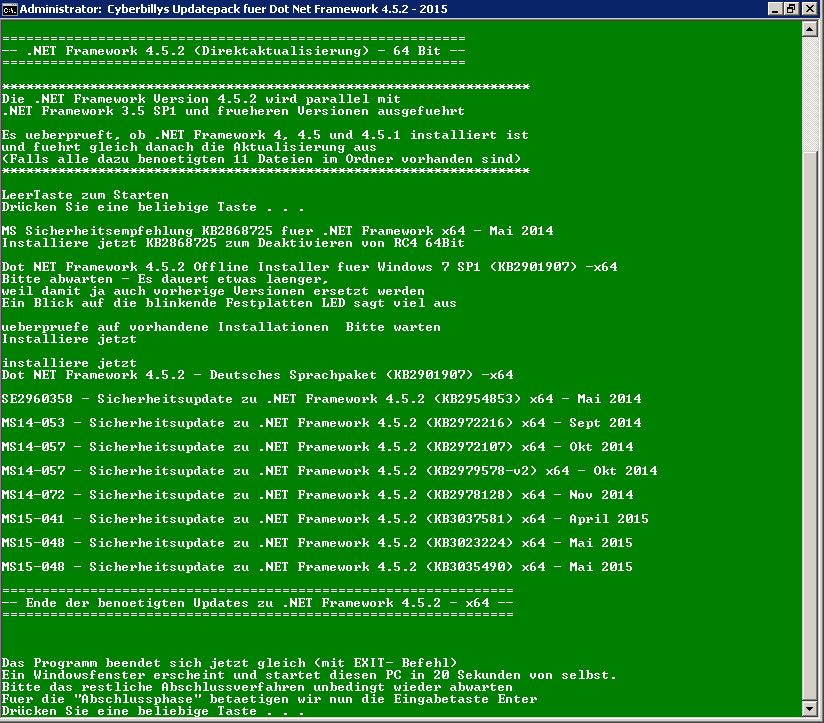Click line 'Deutsches Sprachpaket (KB2901907) -x64'

pos(258,375)
